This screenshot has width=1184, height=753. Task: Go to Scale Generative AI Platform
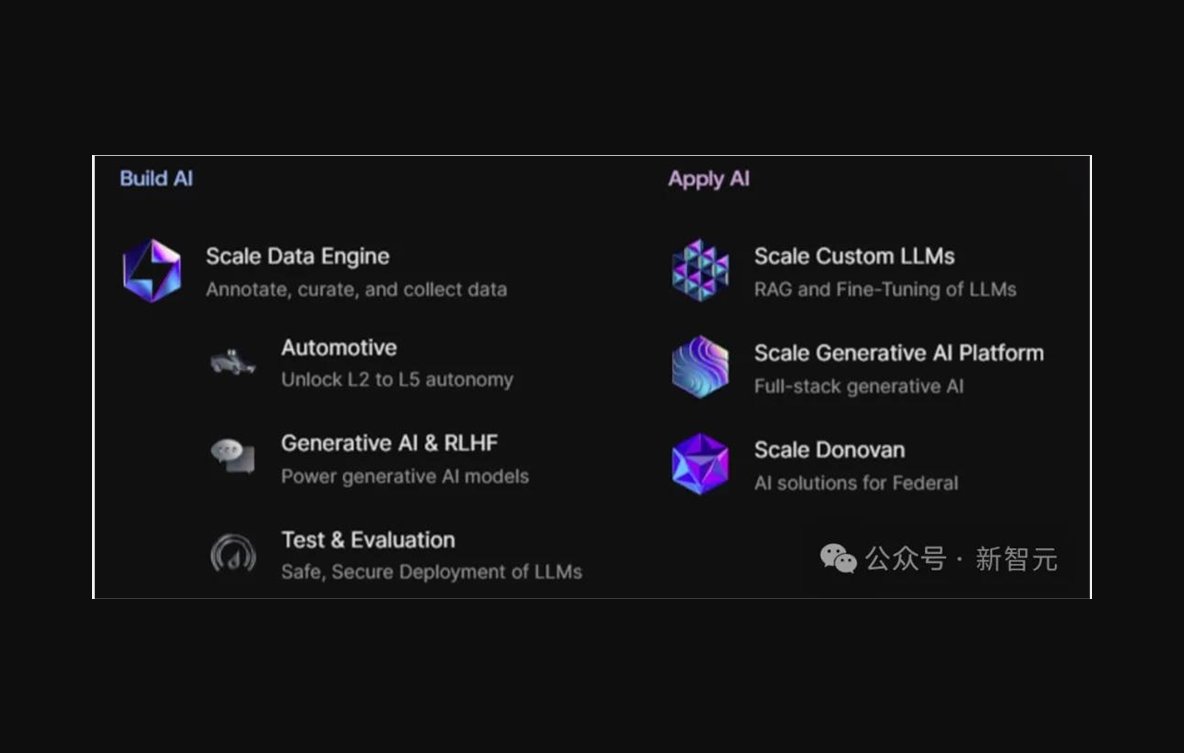point(898,353)
